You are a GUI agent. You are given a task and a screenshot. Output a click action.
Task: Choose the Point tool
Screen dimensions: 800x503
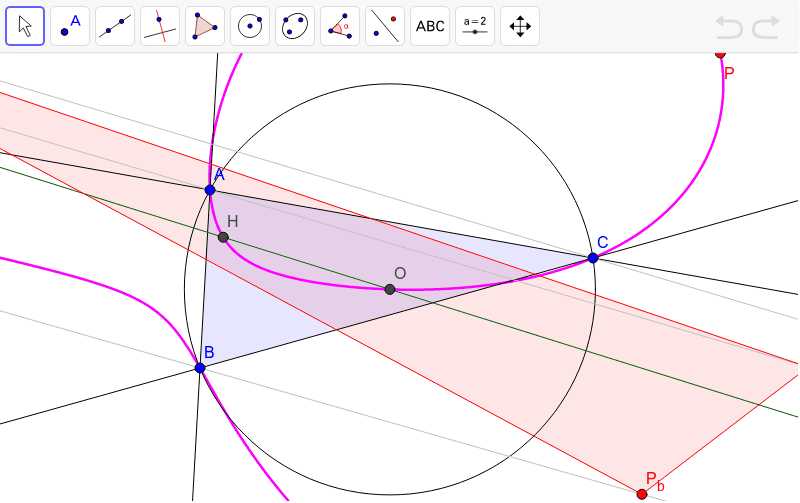coord(70,26)
